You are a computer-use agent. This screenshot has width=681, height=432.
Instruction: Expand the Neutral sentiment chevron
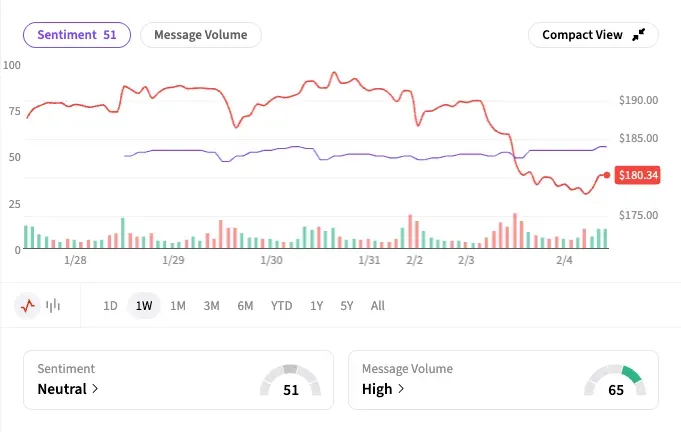[94, 389]
